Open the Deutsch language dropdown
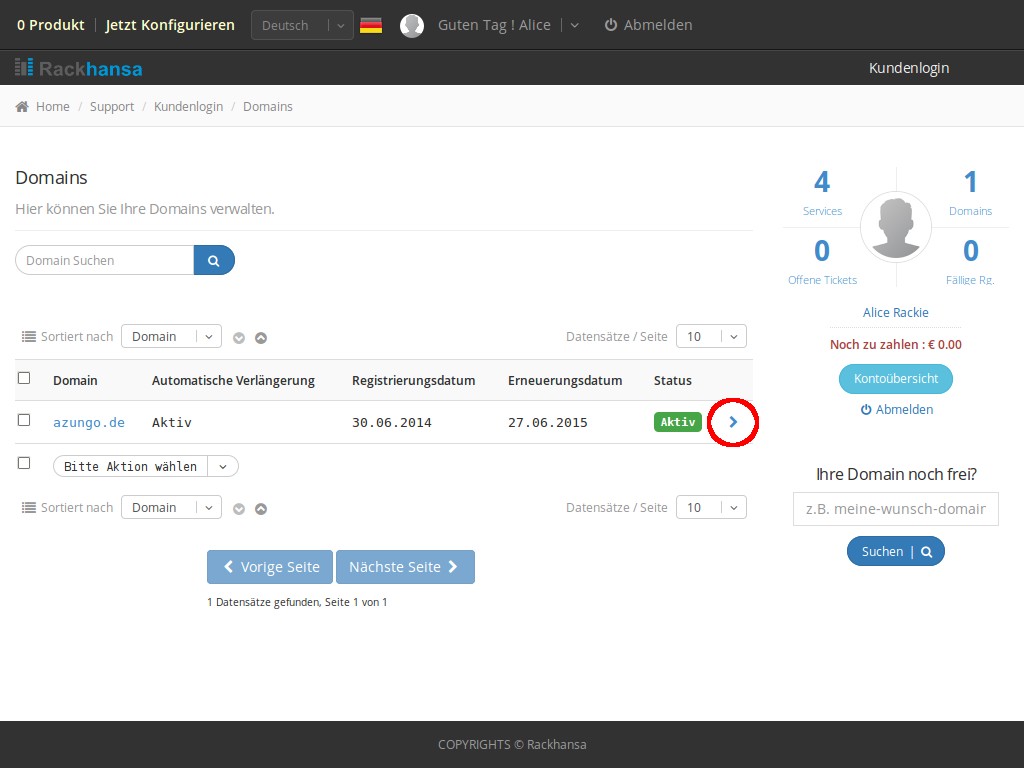Viewport: 1024px width, 768px height. point(302,25)
